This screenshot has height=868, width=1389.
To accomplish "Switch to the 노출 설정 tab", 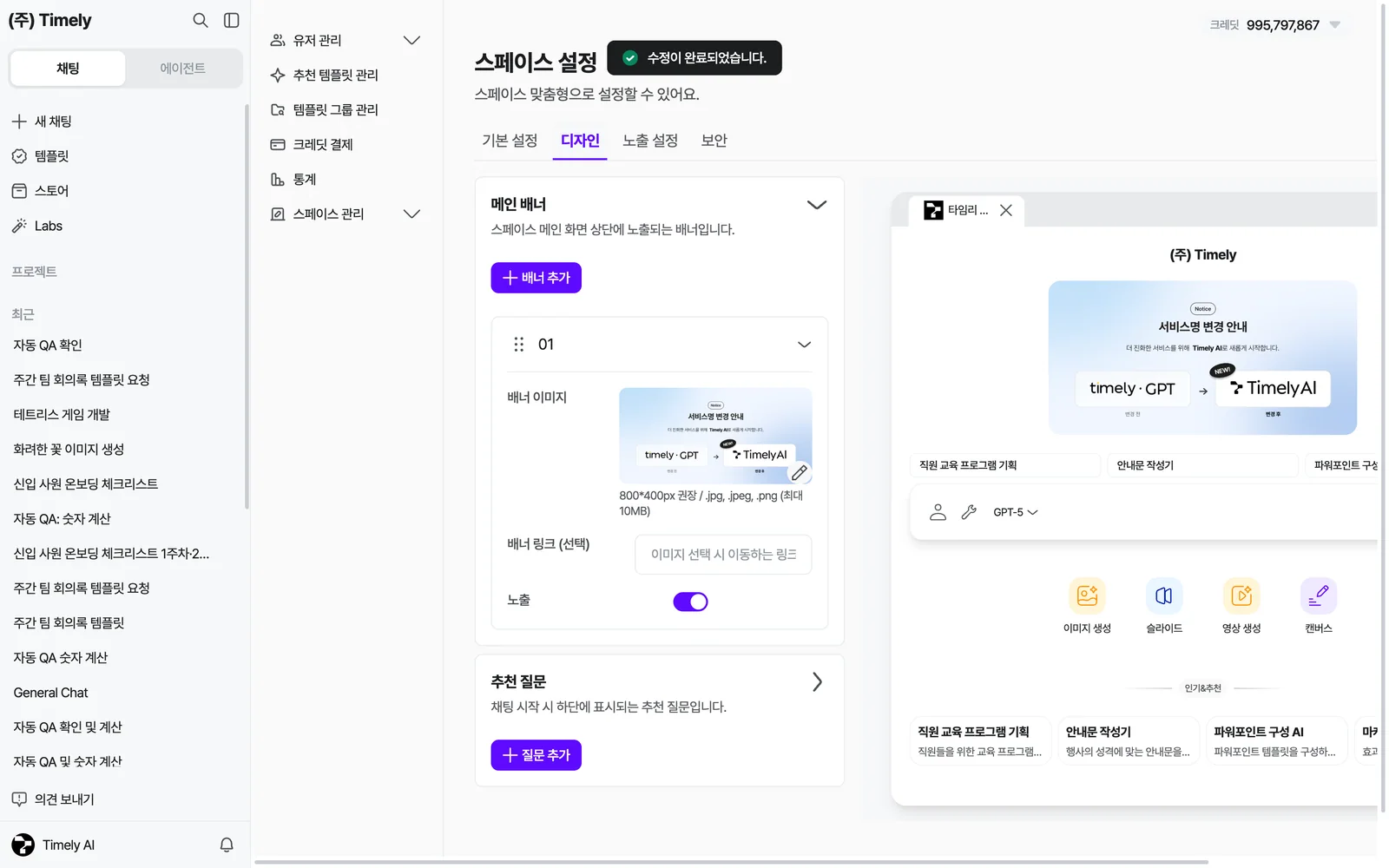I will (650, 141).
